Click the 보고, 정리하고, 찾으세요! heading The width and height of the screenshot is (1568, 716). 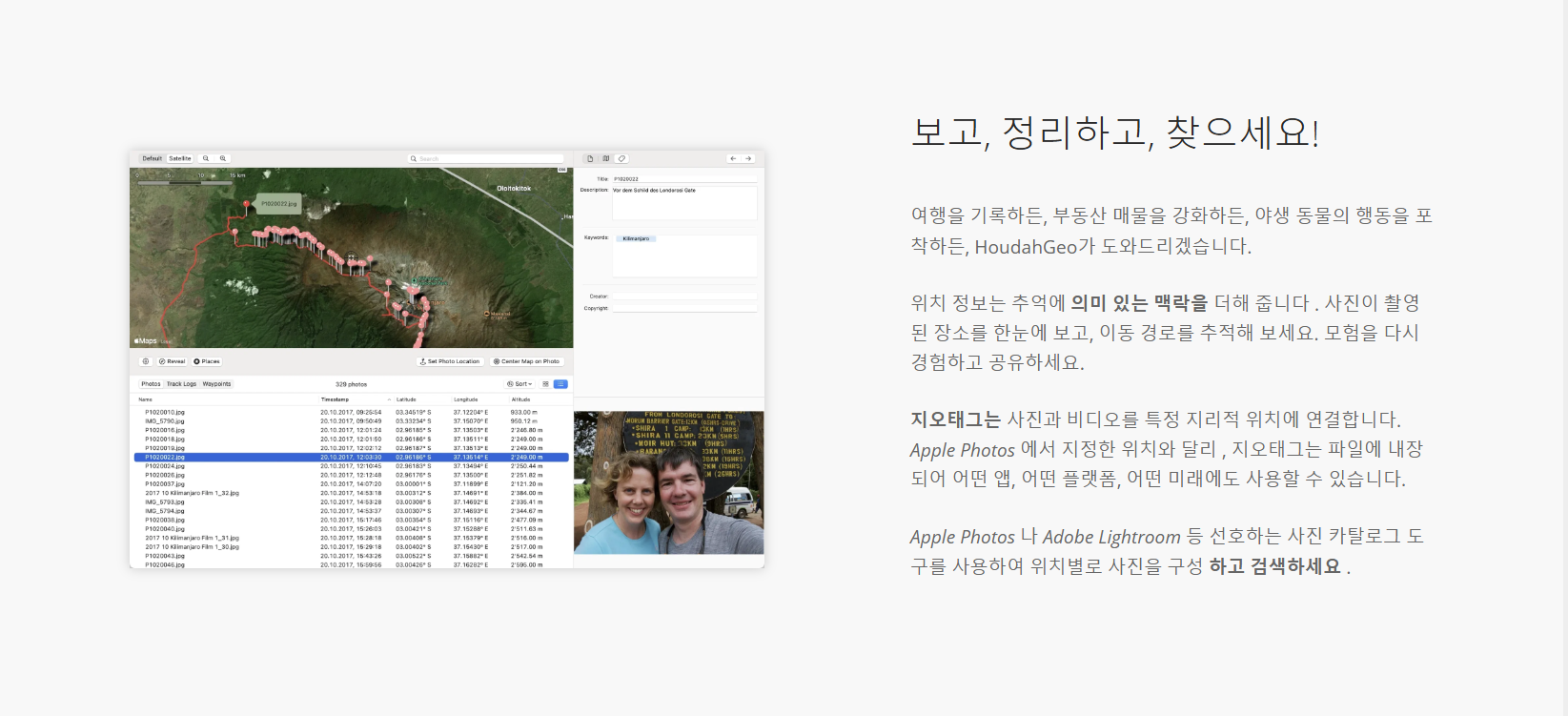(1115, 133)
